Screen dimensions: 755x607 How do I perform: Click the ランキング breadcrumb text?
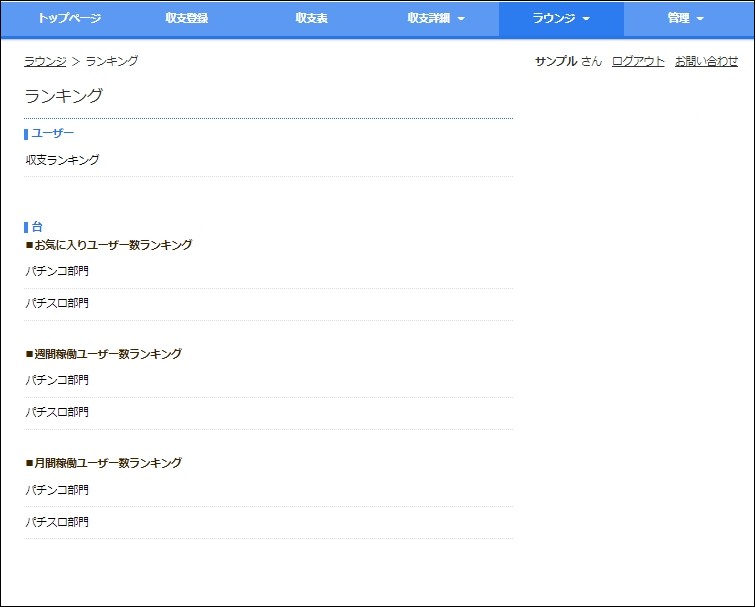tap(112, 61)
